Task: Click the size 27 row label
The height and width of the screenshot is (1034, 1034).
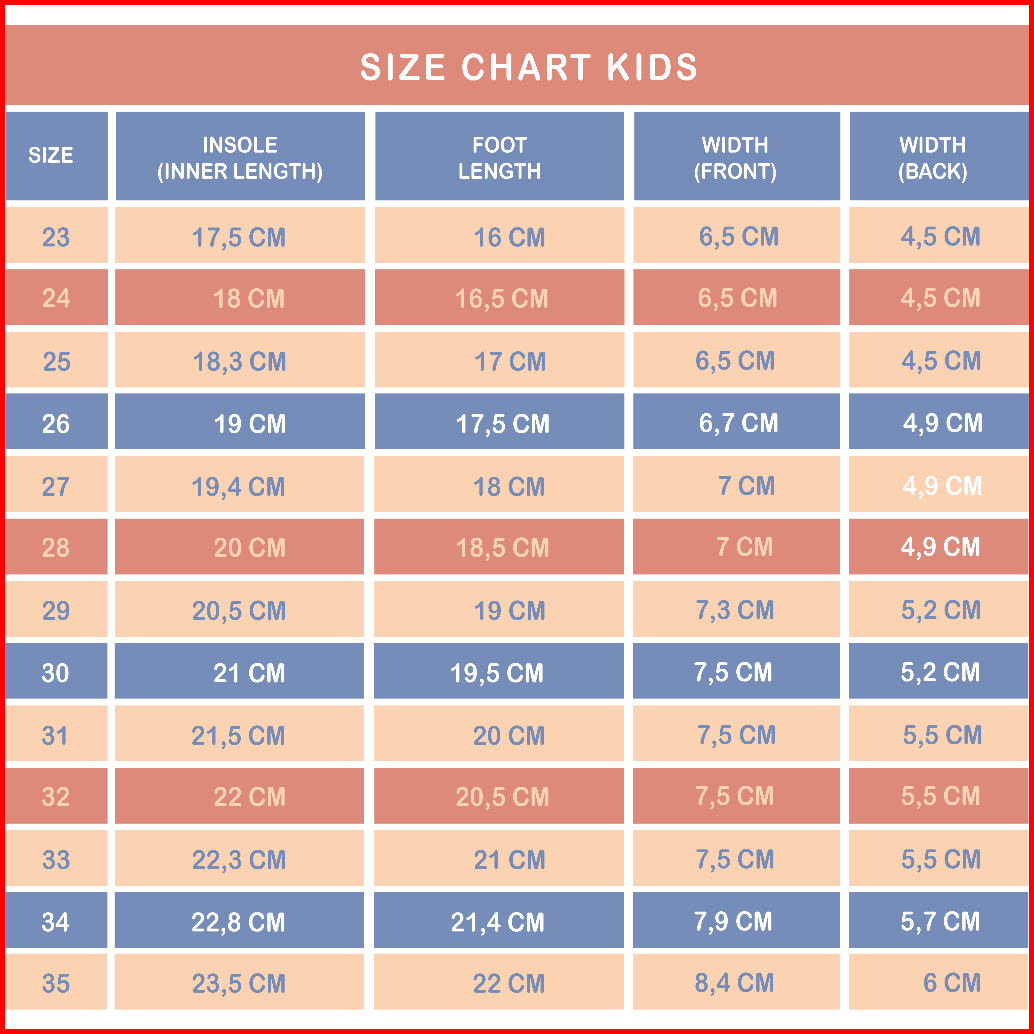Action: (56, 486)
